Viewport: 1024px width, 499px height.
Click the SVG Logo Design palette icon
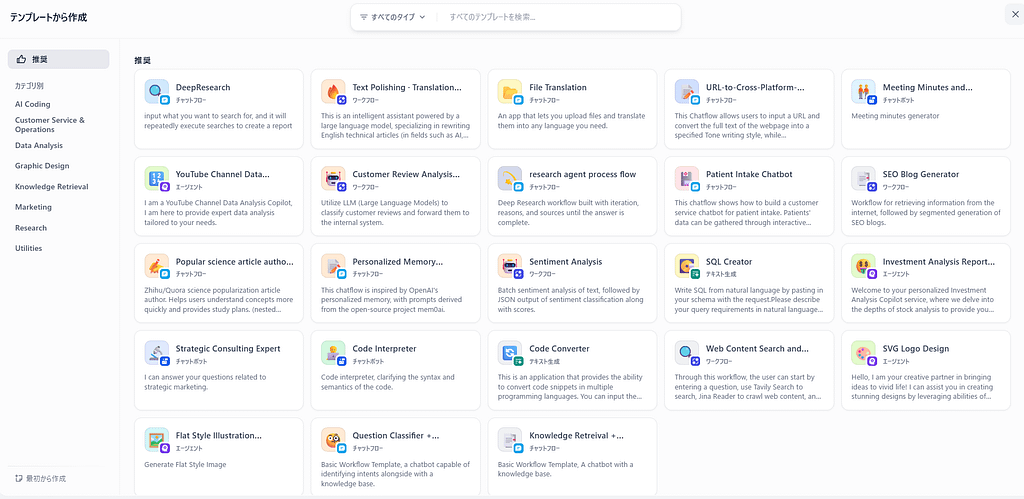tap(864, 353)
